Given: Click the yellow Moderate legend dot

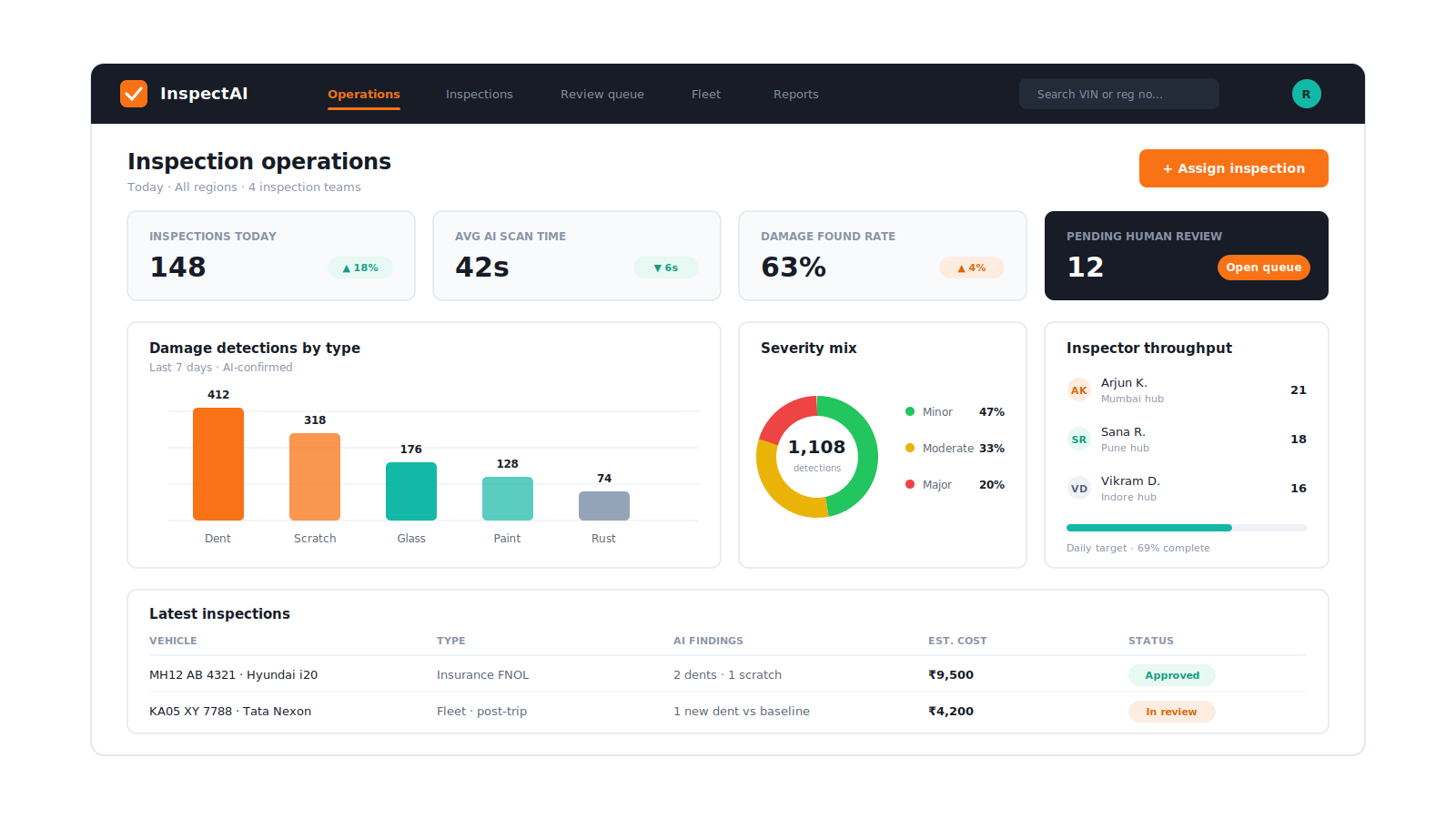Looking at the screenshot, I should click(x=910, y=448).
